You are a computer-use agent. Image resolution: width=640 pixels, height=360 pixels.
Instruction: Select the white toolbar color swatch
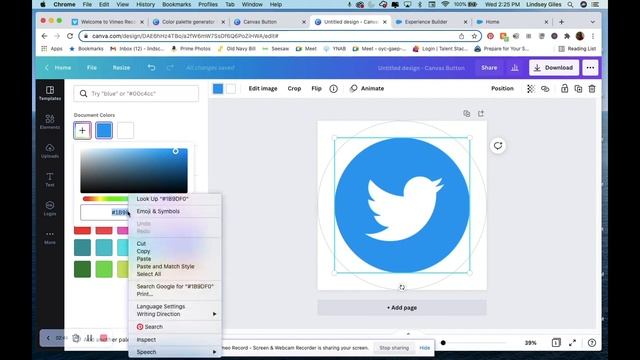point(231,89)
